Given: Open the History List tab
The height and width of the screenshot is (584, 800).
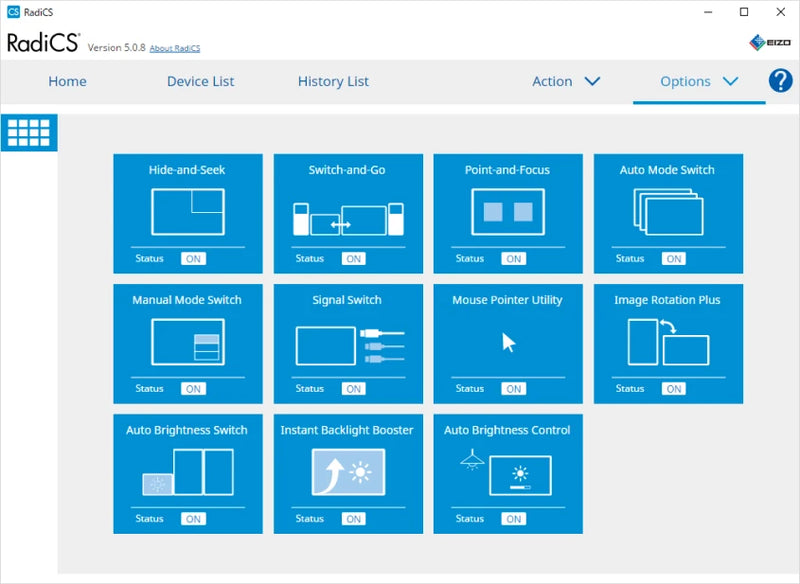Looking at the screenshot, I should pyautogui.click(x=333, y=82).
